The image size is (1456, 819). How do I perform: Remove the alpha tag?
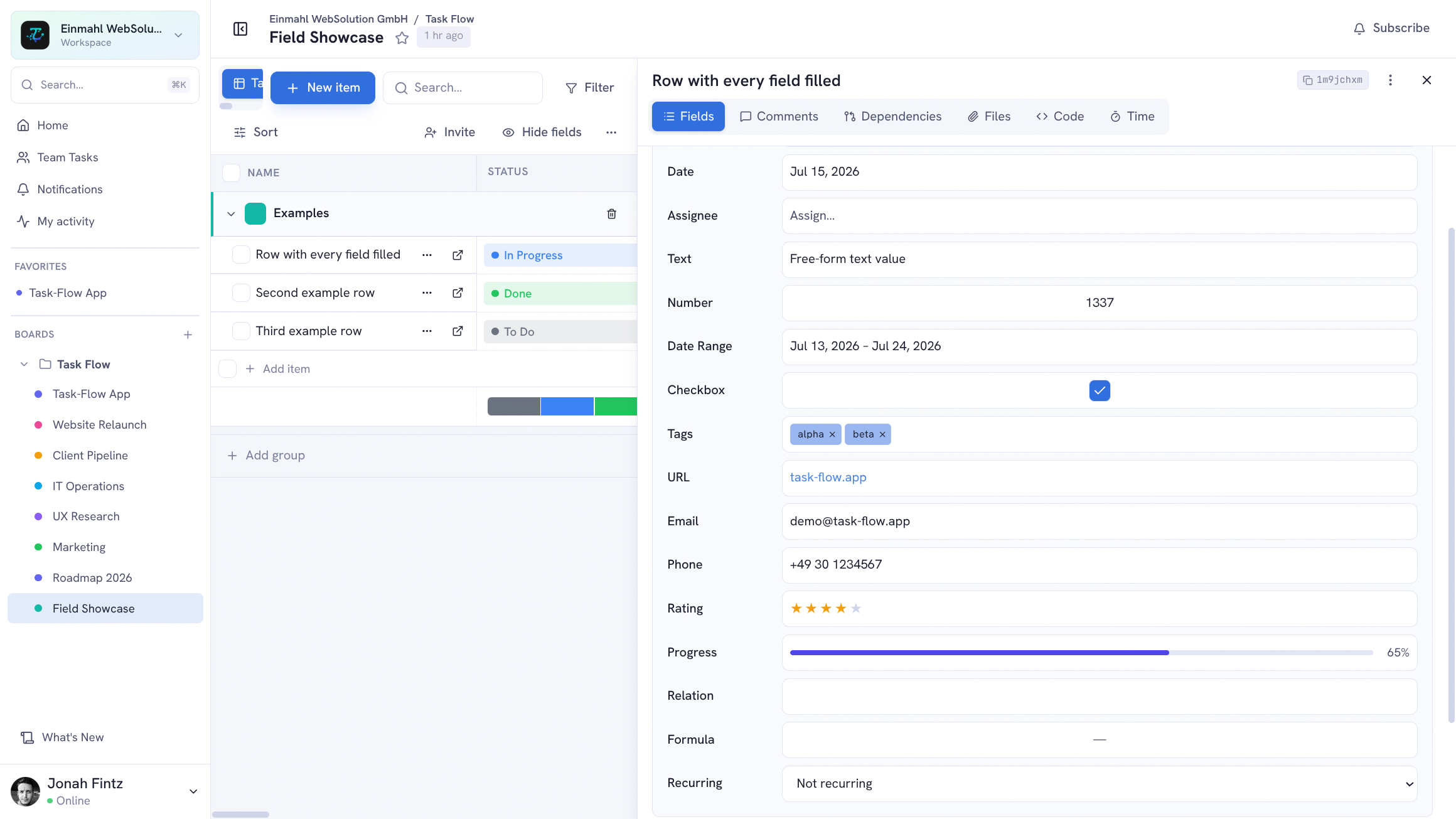[832, 434]
